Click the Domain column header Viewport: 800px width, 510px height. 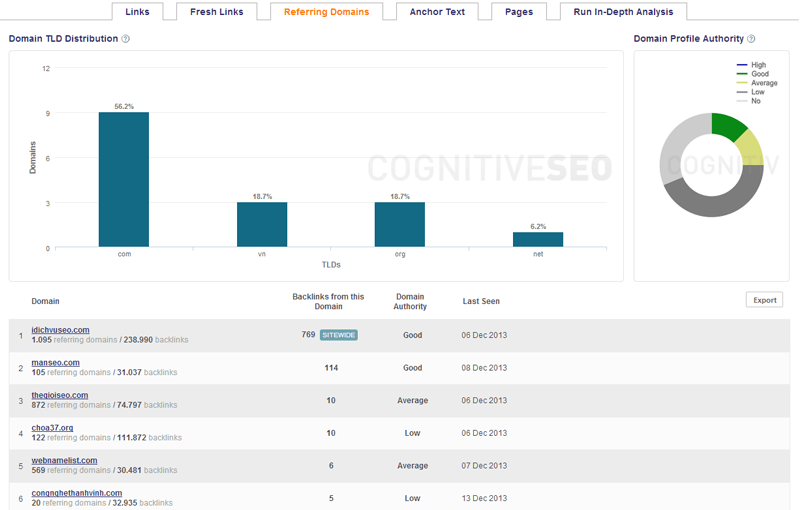pos(45,301)
